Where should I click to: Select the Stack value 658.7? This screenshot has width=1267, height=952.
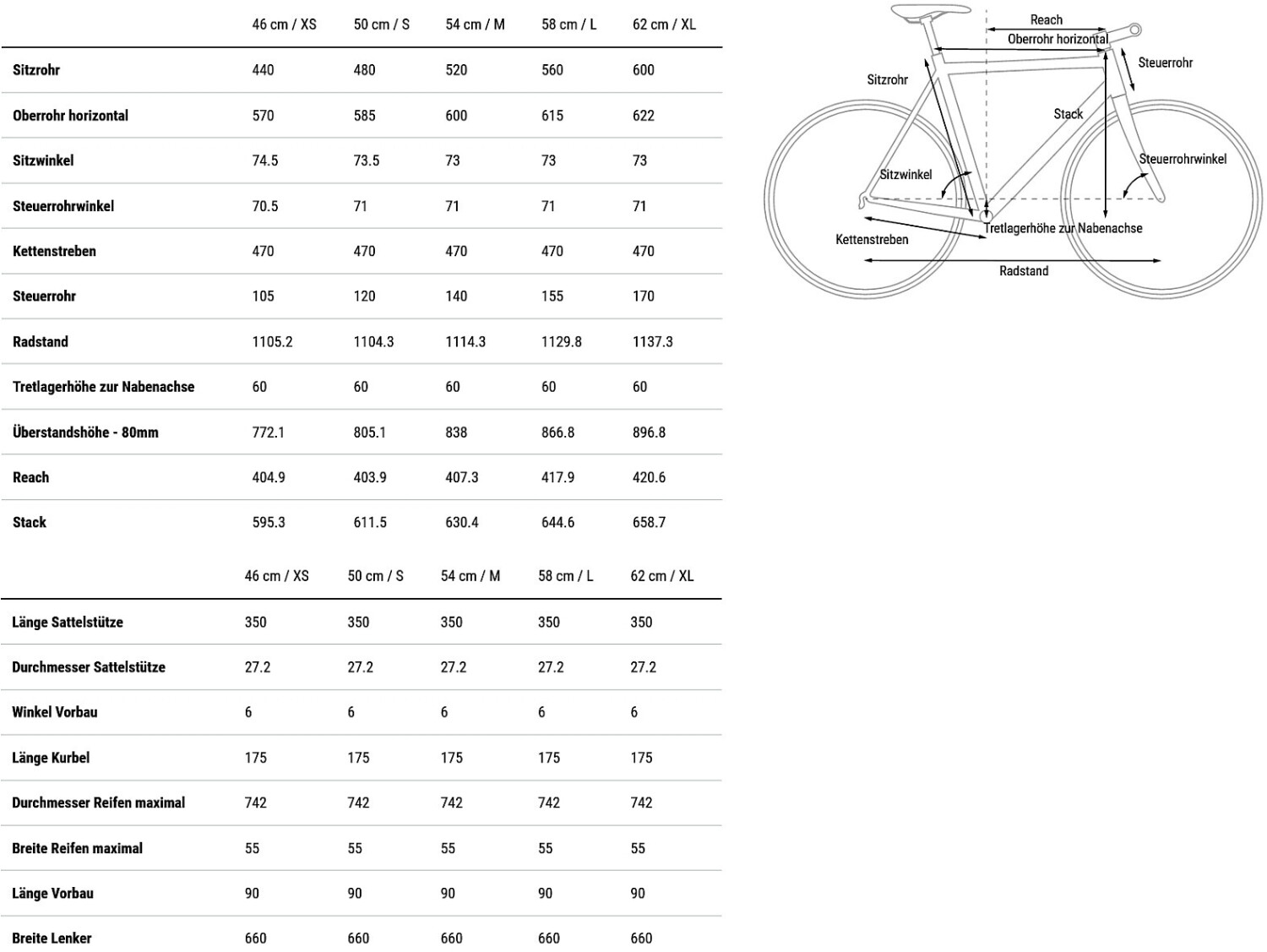(649, 523)
